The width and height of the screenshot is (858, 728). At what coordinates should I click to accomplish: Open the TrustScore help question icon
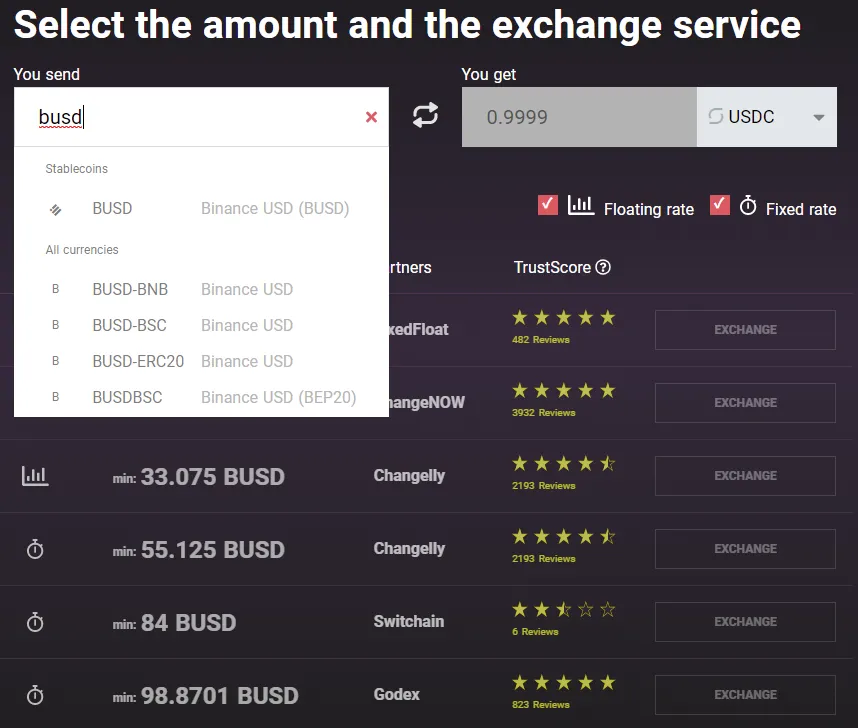603,268
